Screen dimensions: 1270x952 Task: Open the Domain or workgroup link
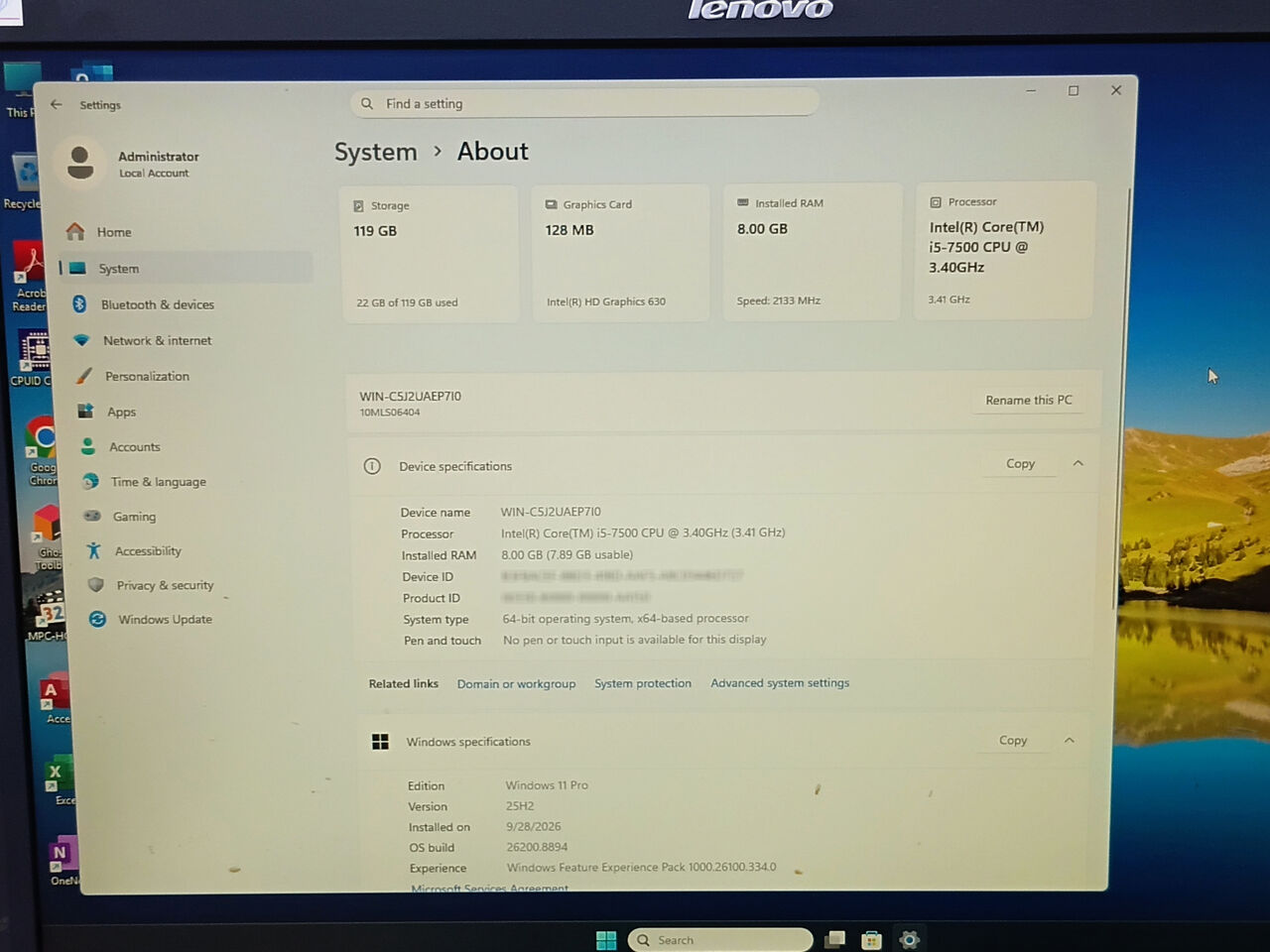516,684
